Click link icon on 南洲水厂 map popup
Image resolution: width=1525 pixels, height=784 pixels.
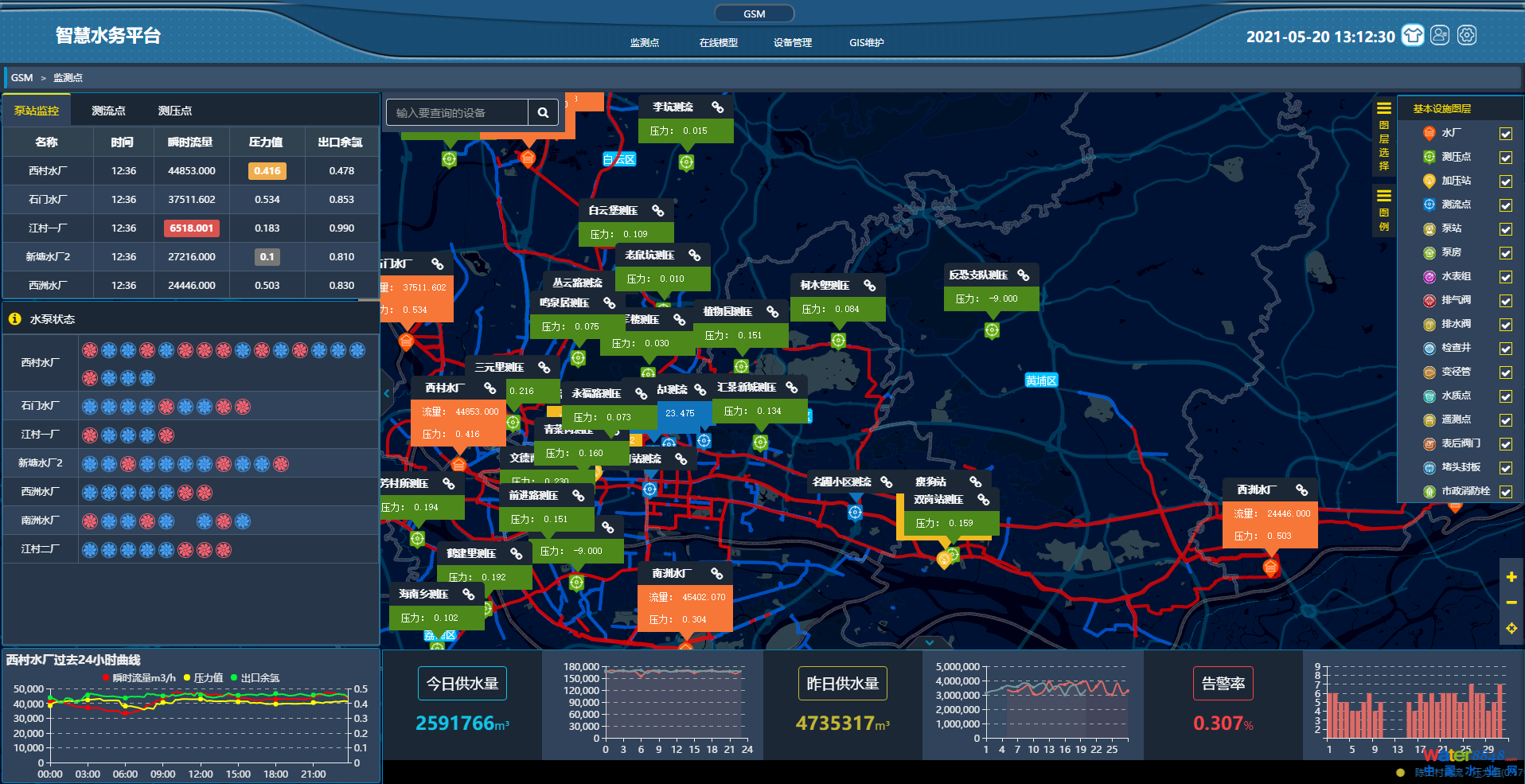point(717,573)
